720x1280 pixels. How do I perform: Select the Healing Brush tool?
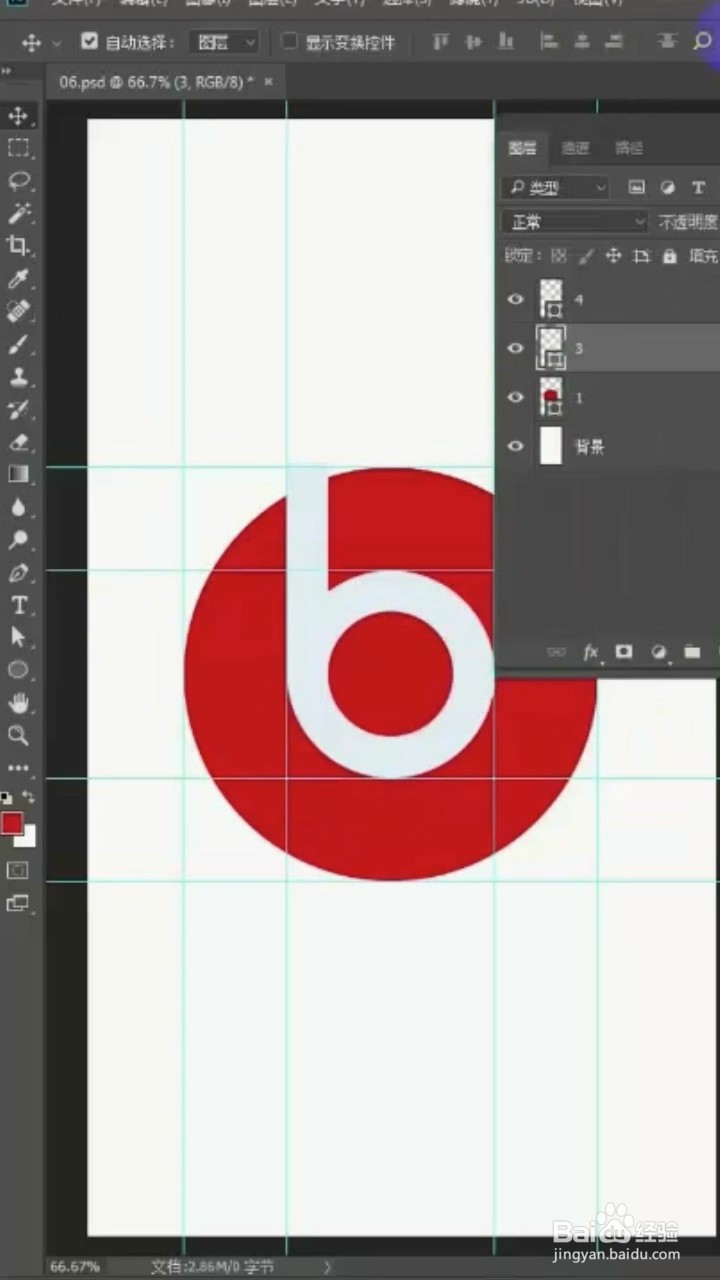pos(18,312)
